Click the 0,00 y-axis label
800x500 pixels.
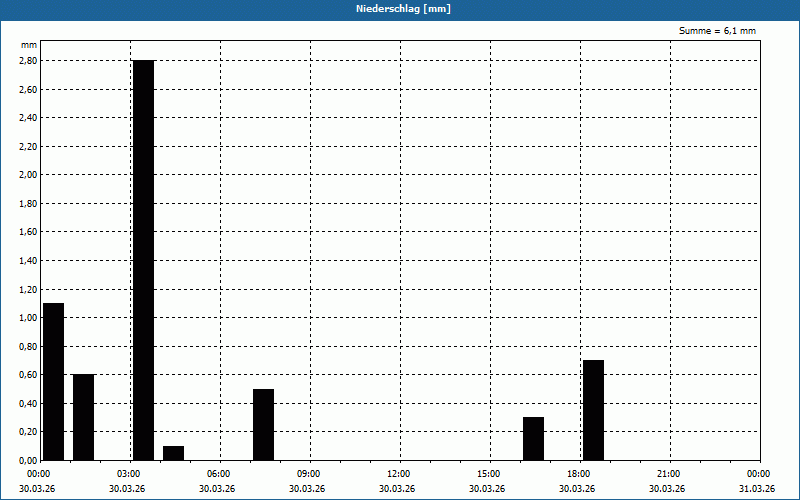29,460
